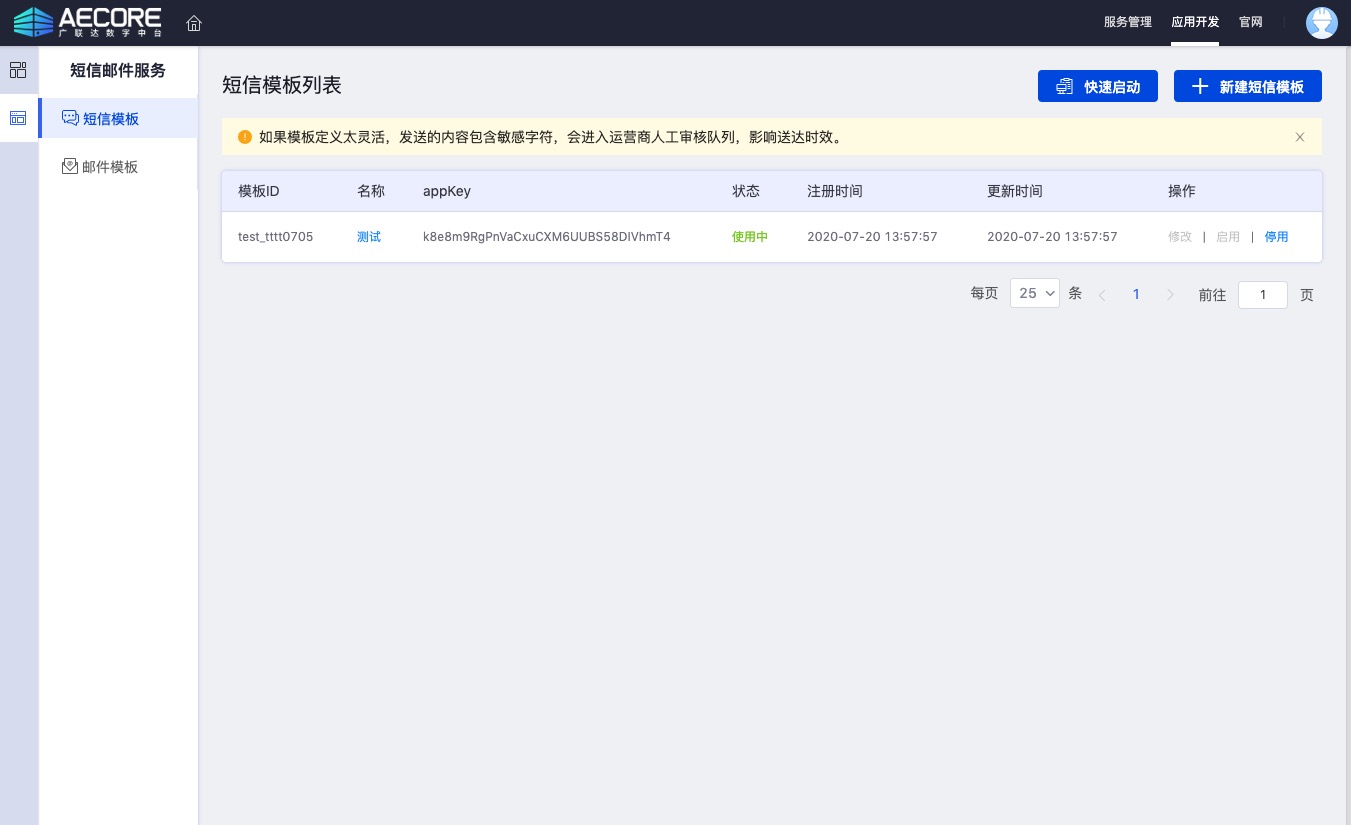
Task: Click the plus icon on 新建短信模板 button
Action: pyautogui.click(x=1200, y=86)
